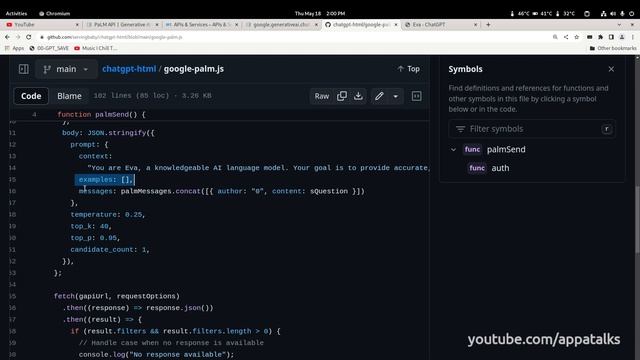This screenshot has width=640, height=360.
Task: Open the Activities overview
Action: click(16, 13)
